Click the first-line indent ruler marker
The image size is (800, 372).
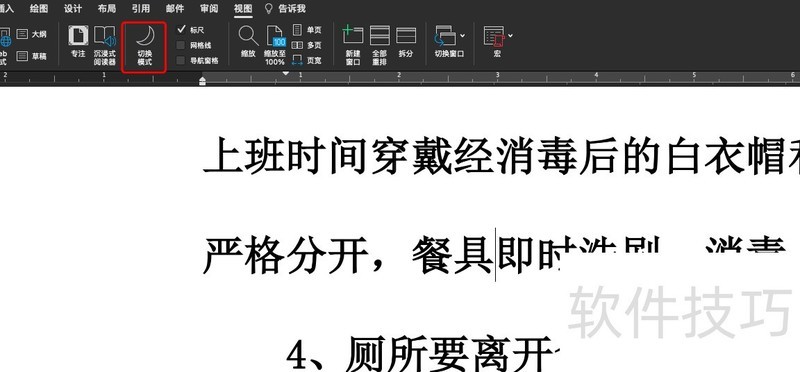(x=286, y=73)
